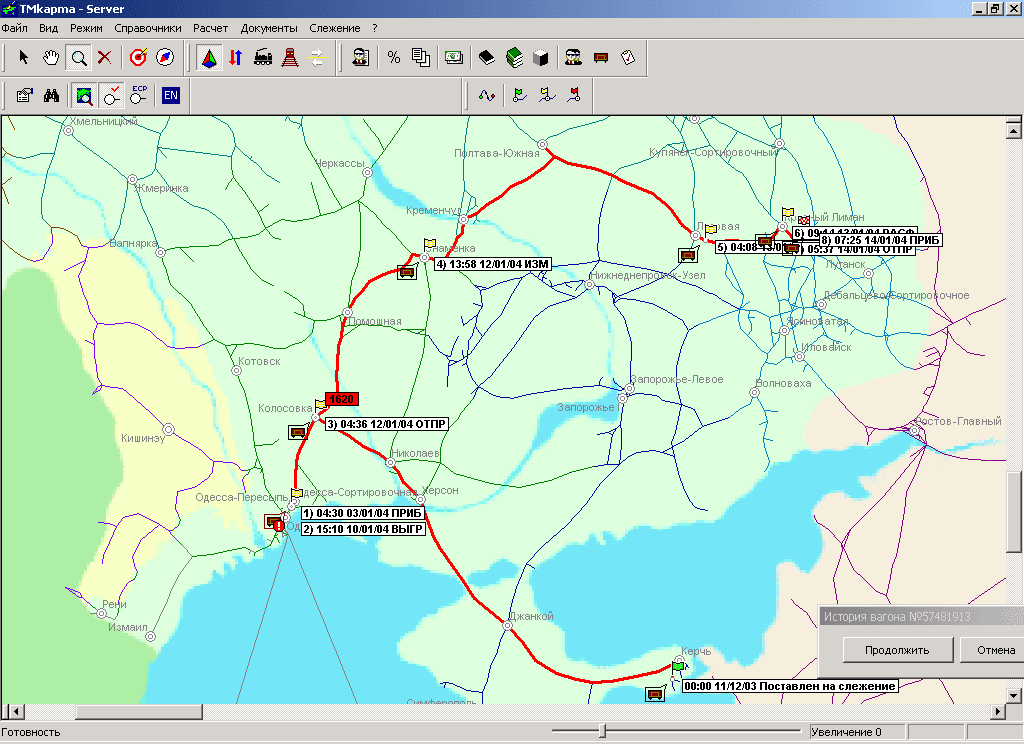Select the '2) 15:10 10/01/04 ВЫГР' event label
1024x744 pixels.
click(x=363, y=529)
